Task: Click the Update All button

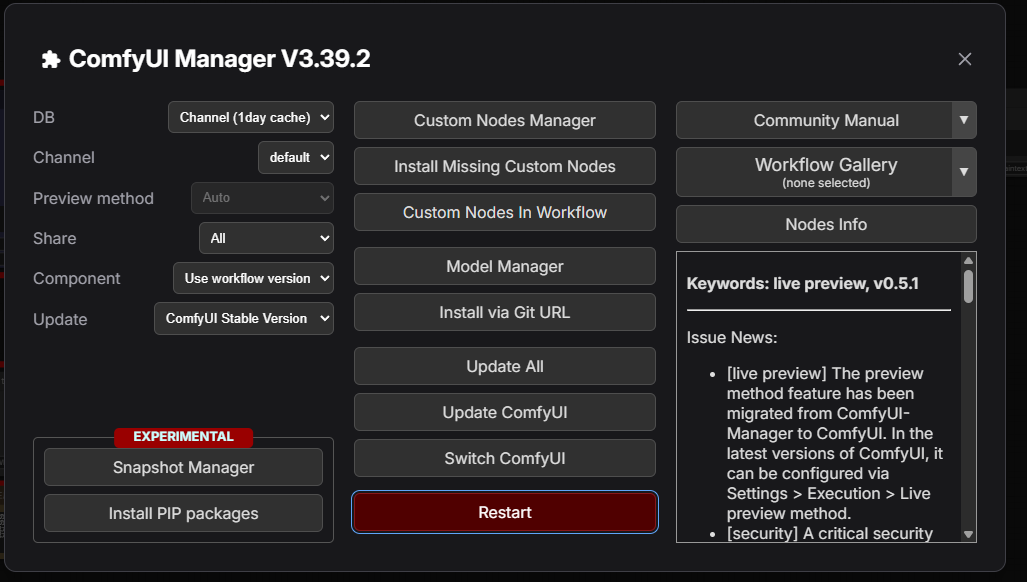Action: point(504,366)
